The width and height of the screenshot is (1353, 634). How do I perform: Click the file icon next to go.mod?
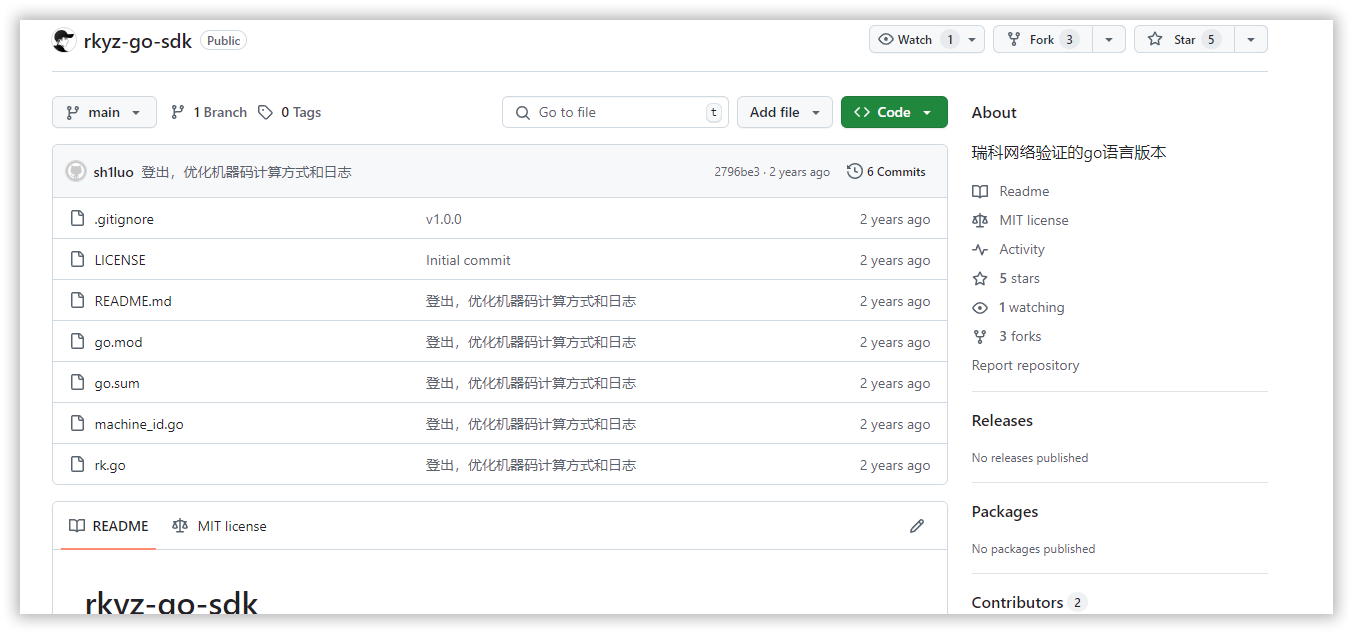pos(77,342)
